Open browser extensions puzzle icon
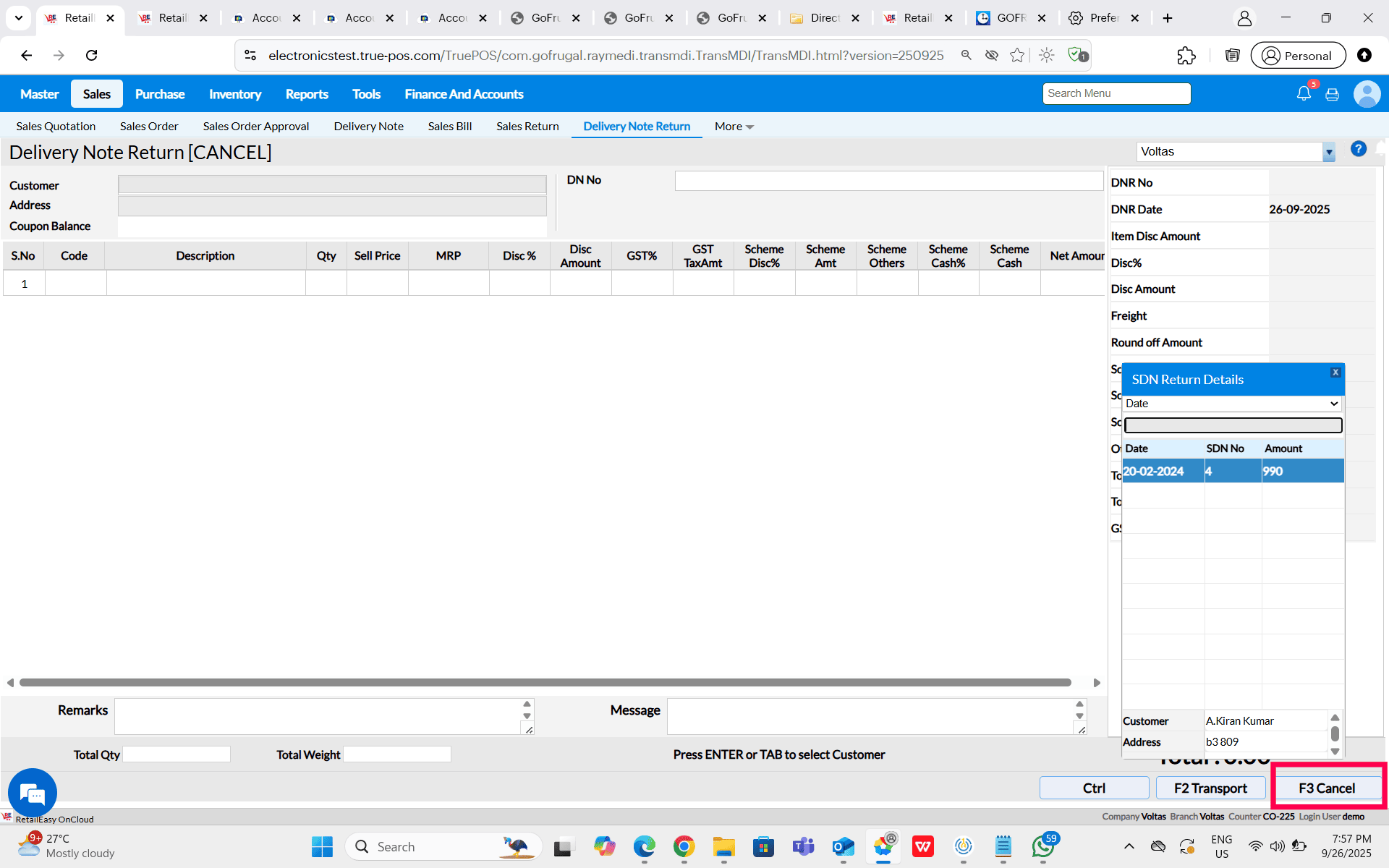The height and width of the screenshot is (868, 1389). click(x=1186, y=56)
